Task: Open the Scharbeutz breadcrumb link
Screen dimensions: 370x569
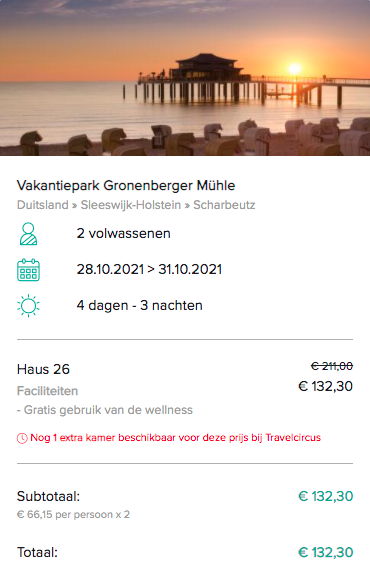Action: [x=224, y=205]
